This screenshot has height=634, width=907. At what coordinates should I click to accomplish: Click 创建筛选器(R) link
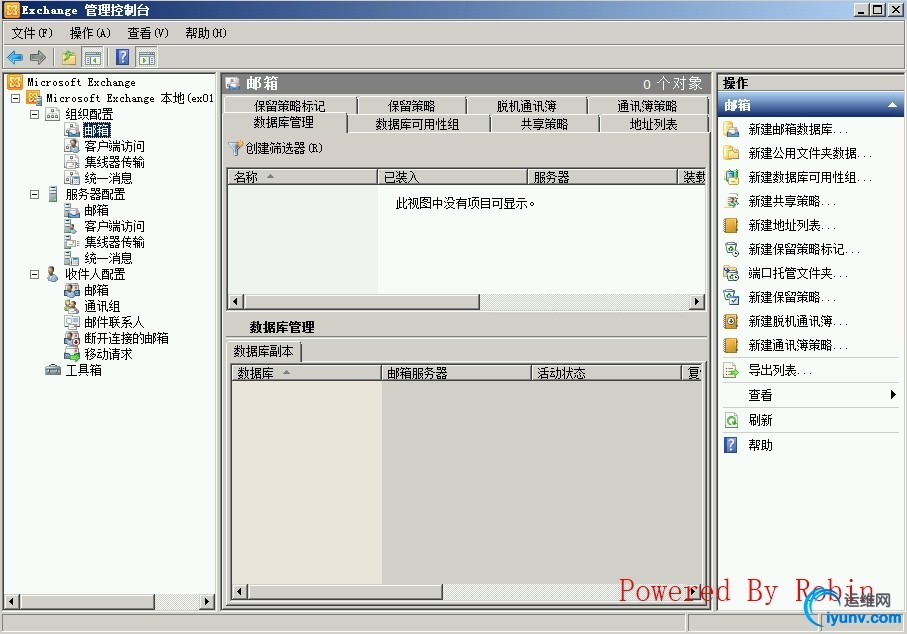[x=284, y=149]
